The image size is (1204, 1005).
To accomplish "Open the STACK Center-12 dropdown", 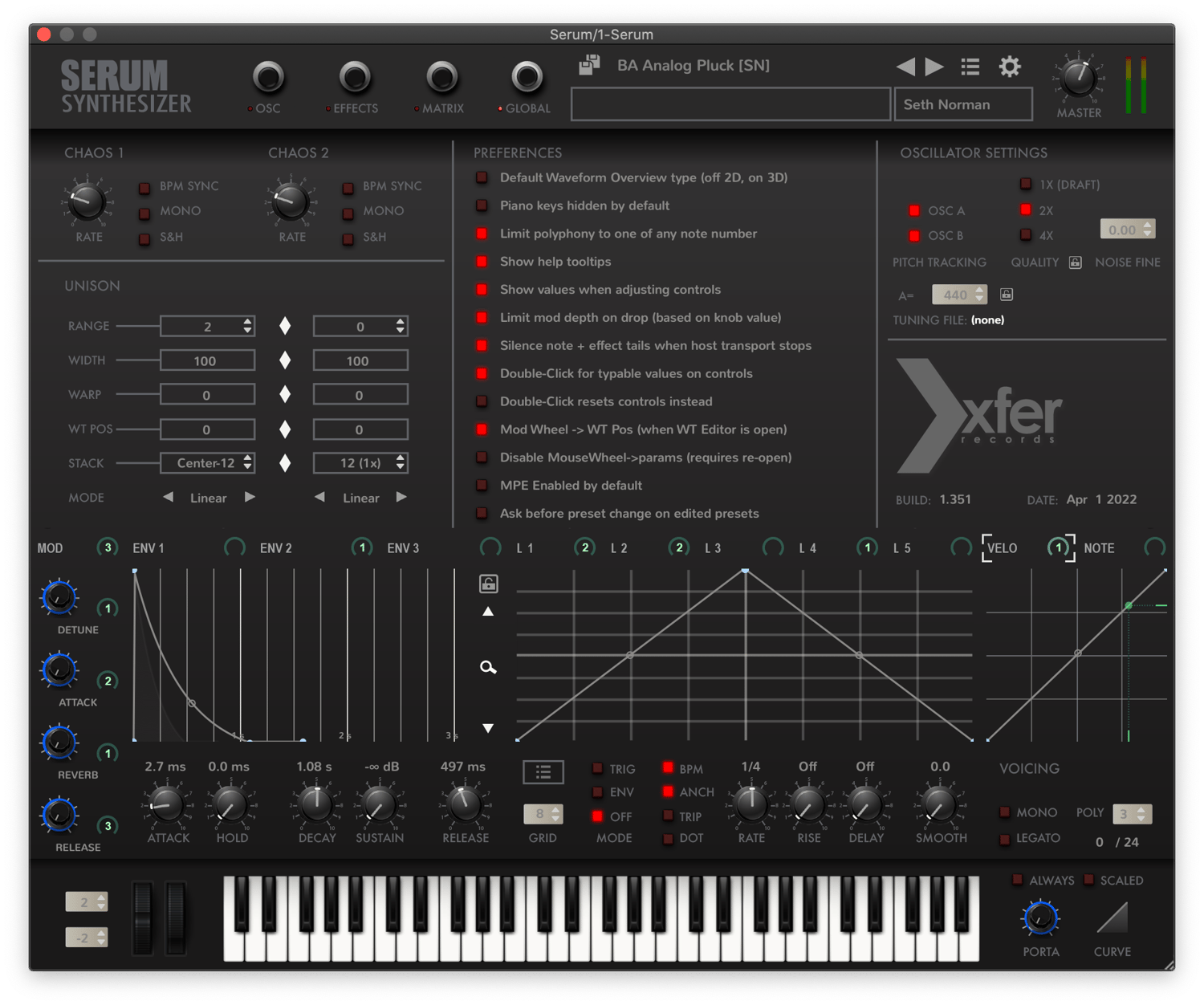I will point(207,463).
